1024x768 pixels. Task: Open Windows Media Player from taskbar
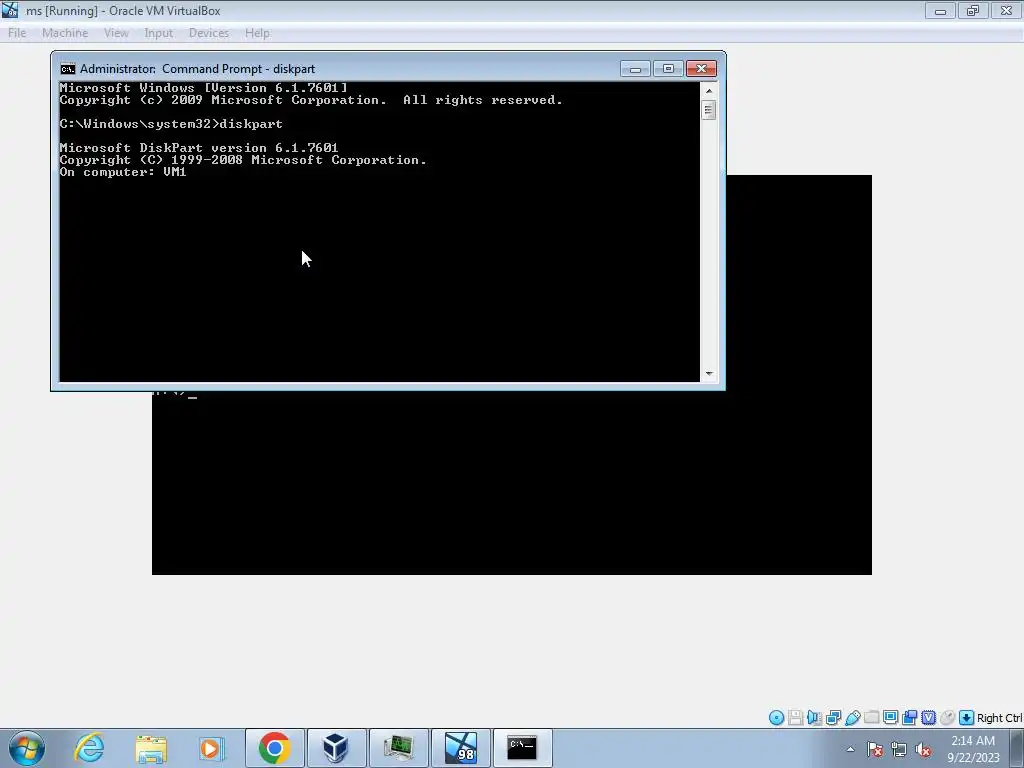point(212,748)
